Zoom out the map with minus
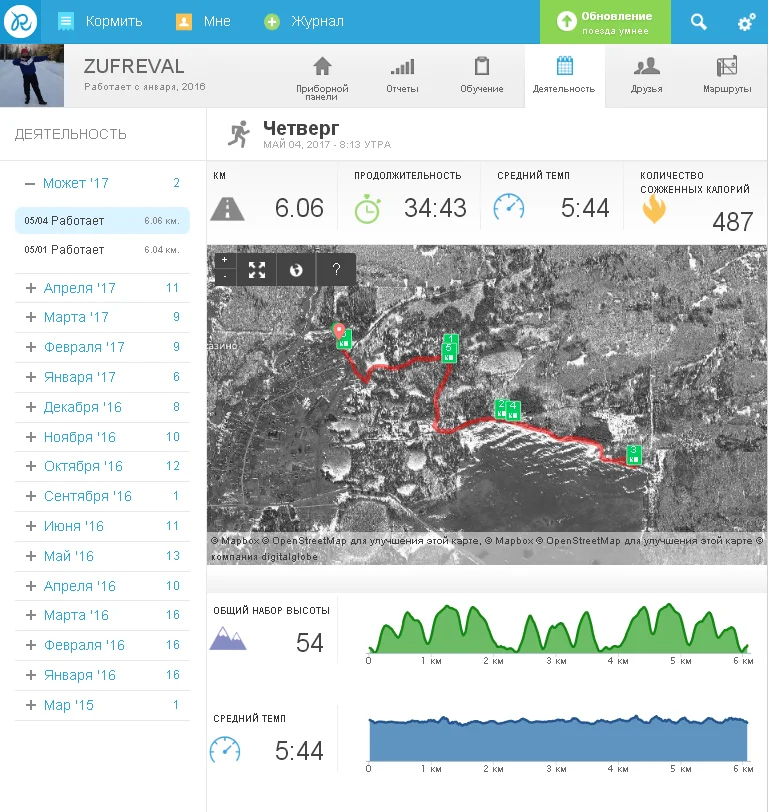 (x=224, y=277)
